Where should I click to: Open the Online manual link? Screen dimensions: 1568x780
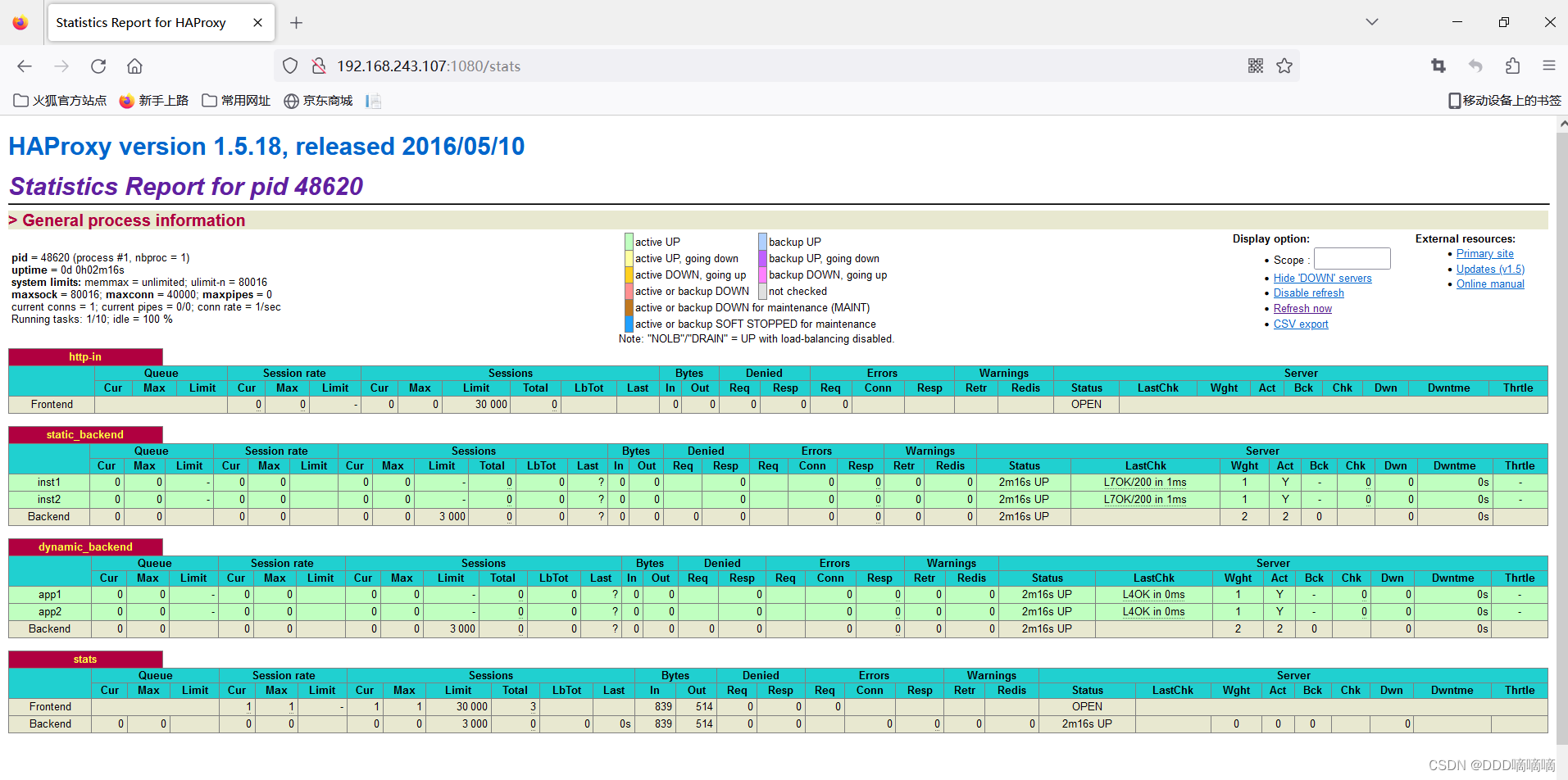pos(1490,284)
